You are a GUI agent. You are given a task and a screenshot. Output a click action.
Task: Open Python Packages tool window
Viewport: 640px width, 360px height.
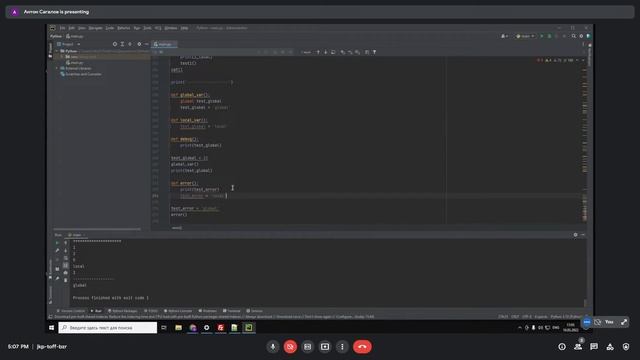pos(122,311)
